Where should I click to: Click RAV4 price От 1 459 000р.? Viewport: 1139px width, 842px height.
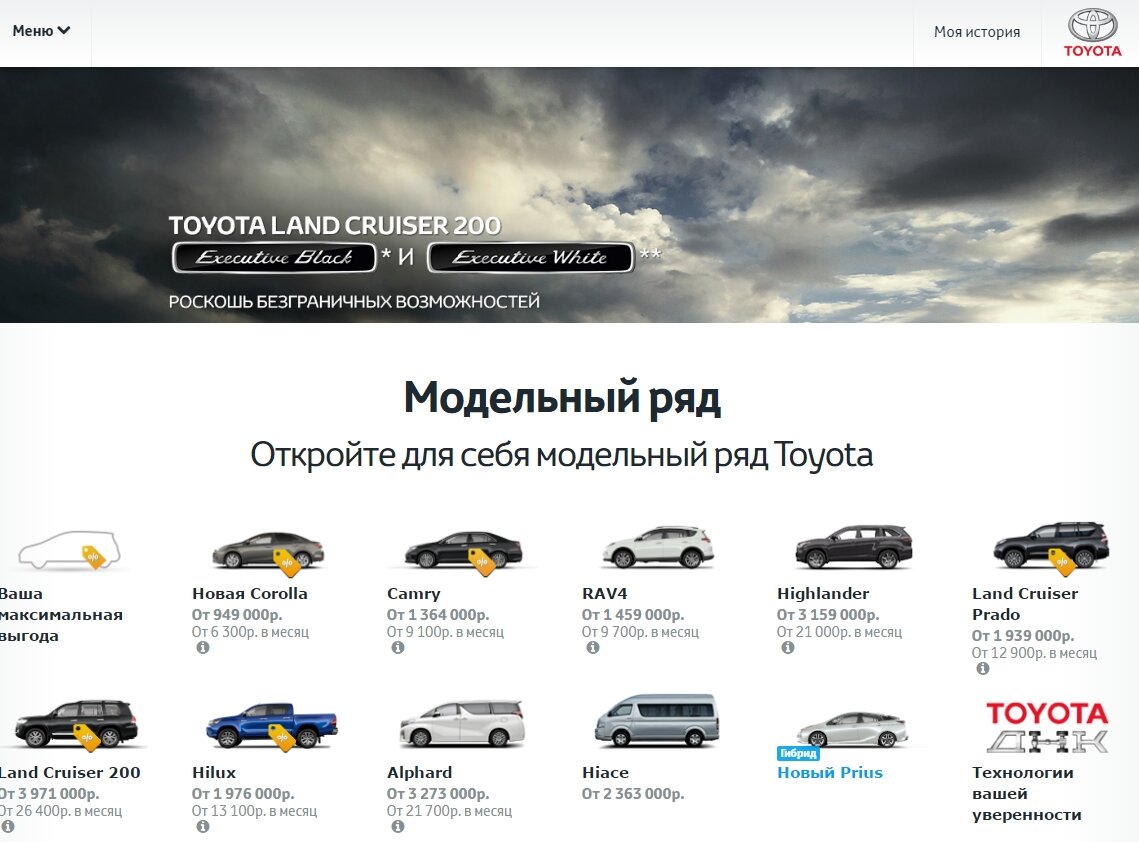(x=633, y=615)
